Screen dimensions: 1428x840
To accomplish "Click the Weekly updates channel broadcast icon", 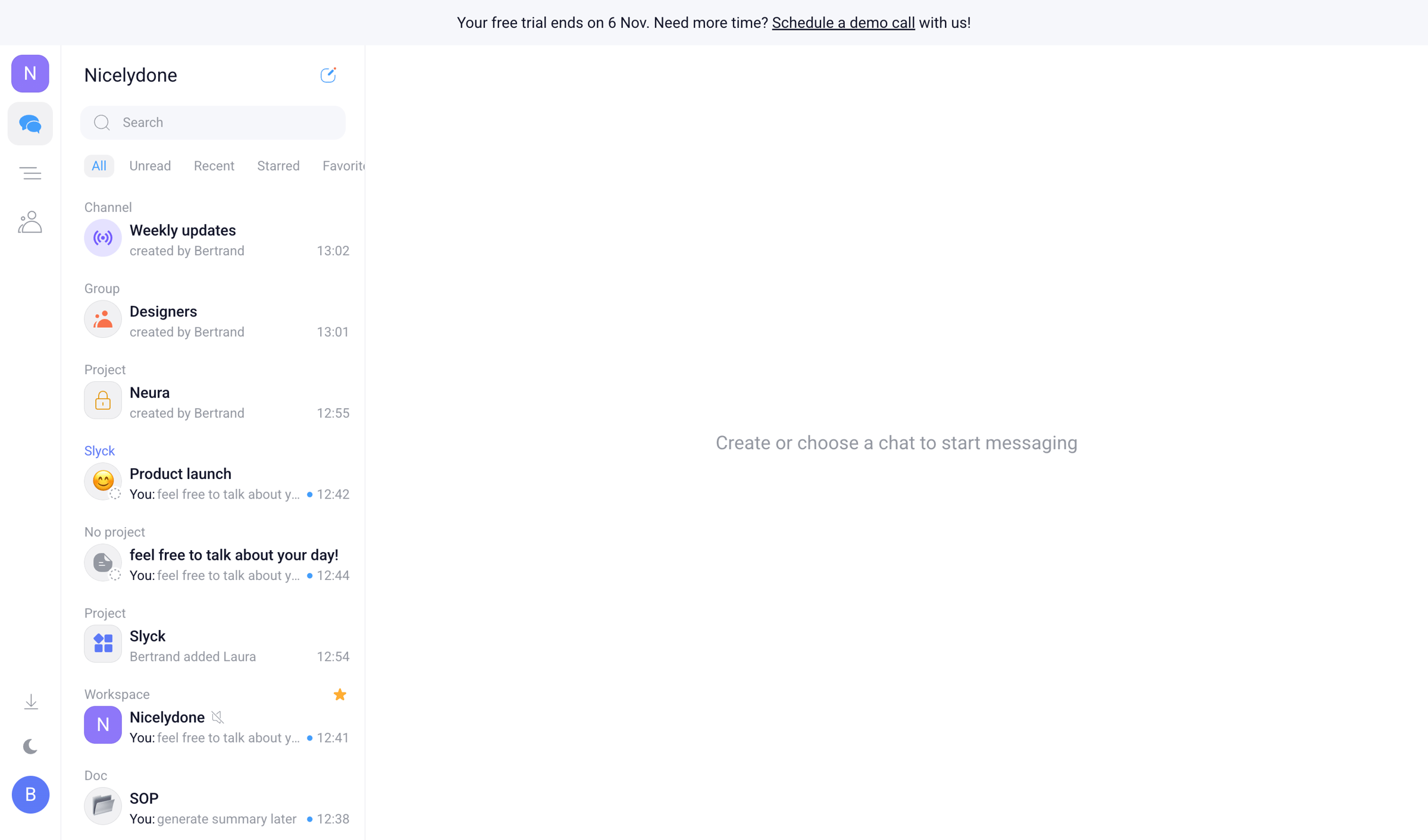I will point(103,238).
